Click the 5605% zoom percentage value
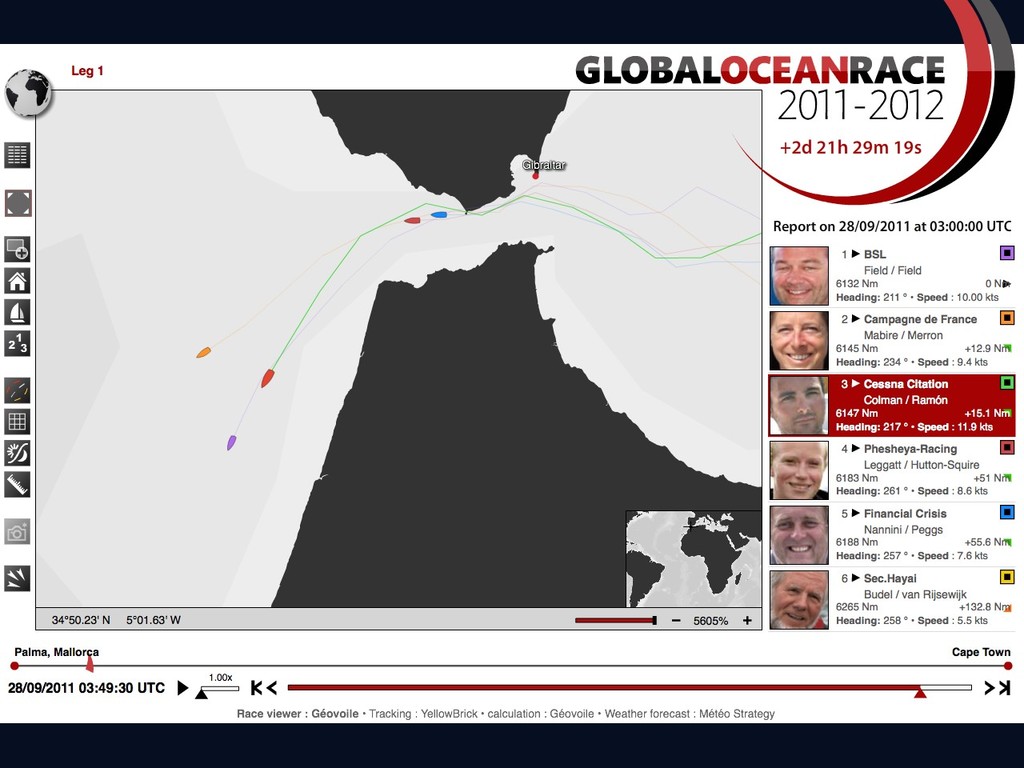The image size is (1024, 768). 711,620
